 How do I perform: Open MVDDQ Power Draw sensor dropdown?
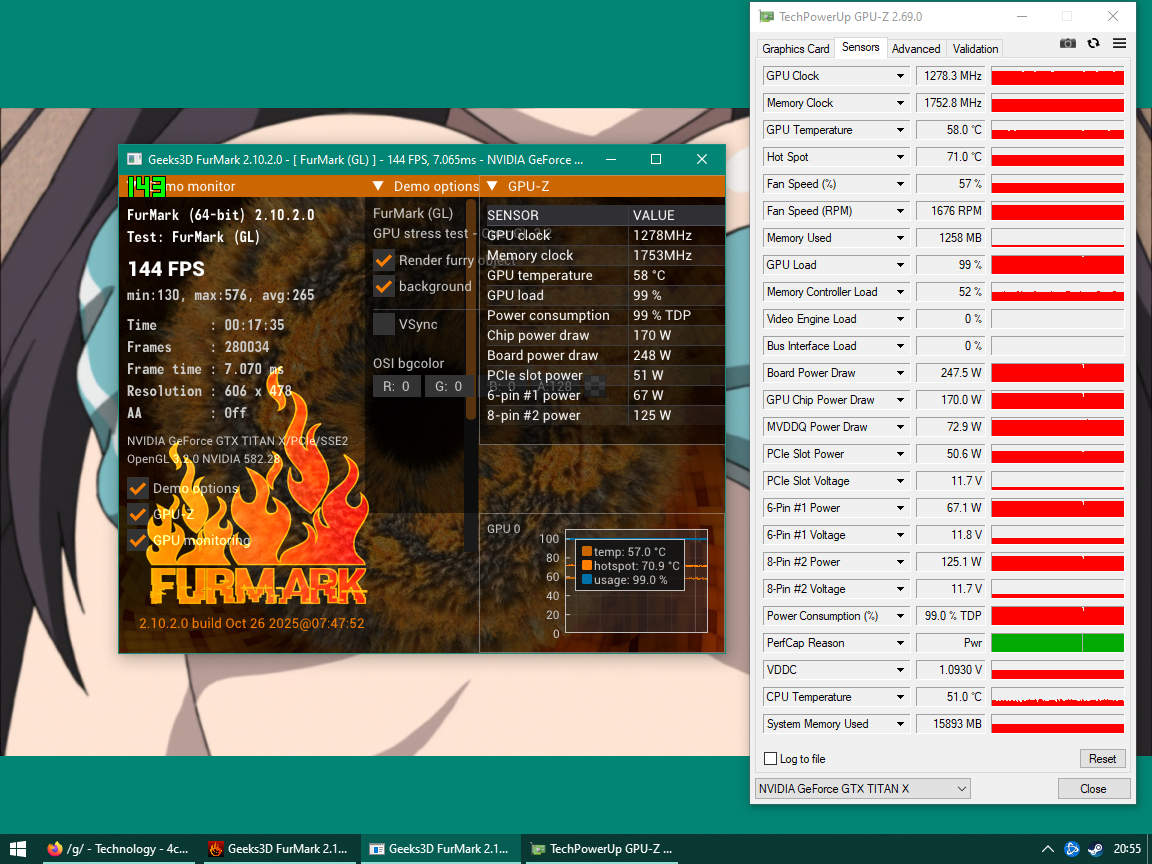[x=836, y=427]
